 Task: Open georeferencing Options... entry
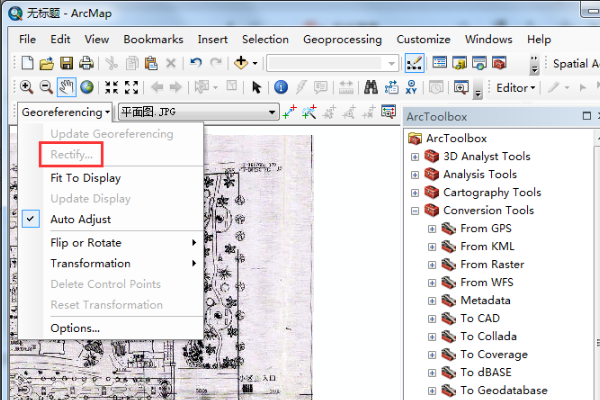(75, 328)
